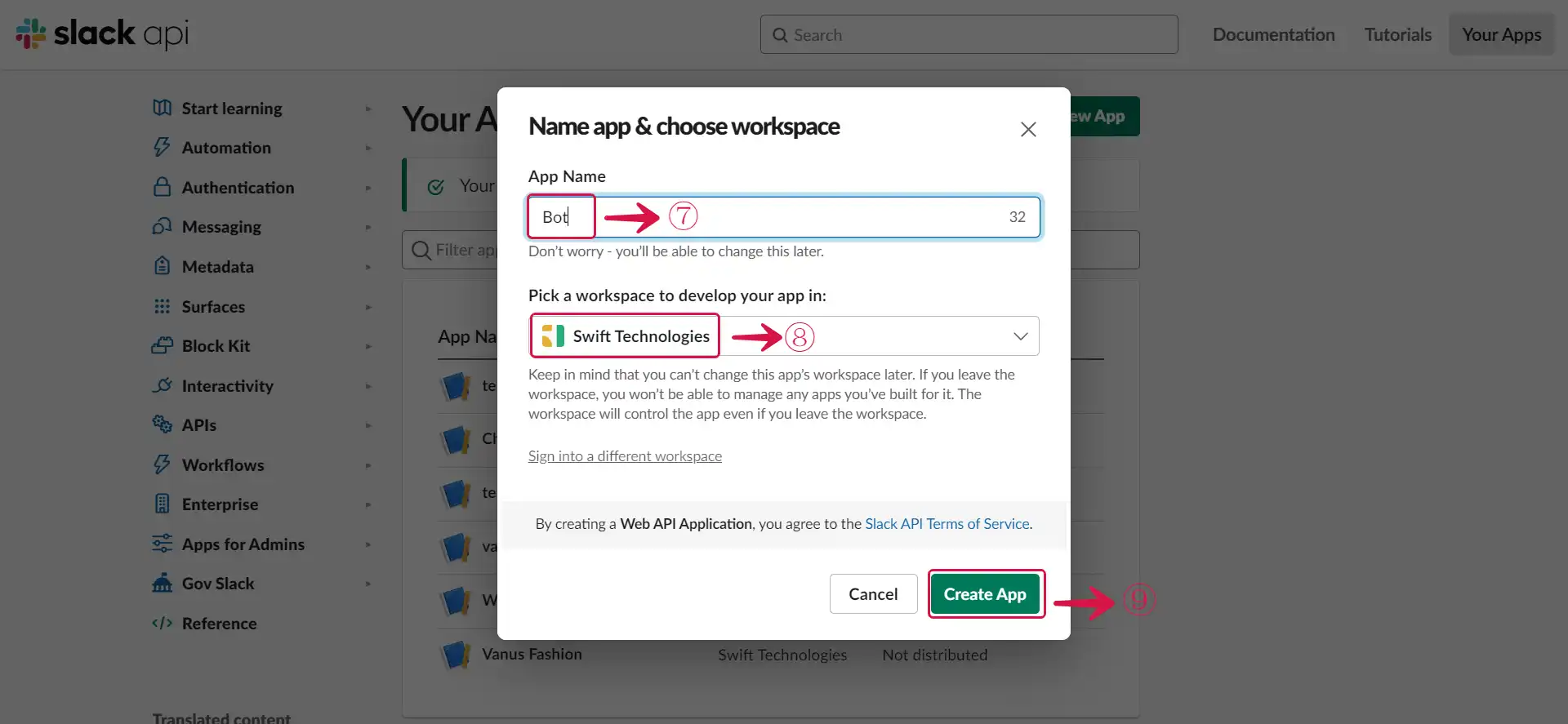Viewport: 1568px width, 724px height.
Task: Open the Enterprise menu item
Action: [220, 504]
